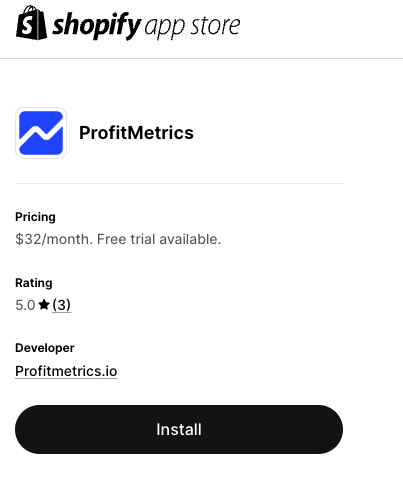Select the Developer section heading

[x=45, y=348]
